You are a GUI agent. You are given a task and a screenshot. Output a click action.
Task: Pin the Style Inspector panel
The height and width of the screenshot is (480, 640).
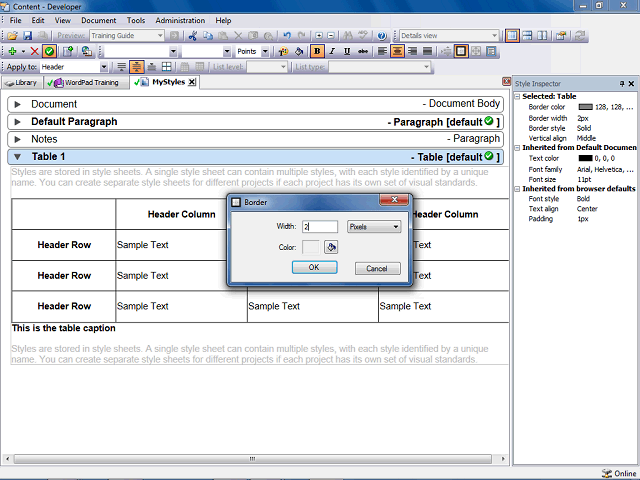click(622, 84)
